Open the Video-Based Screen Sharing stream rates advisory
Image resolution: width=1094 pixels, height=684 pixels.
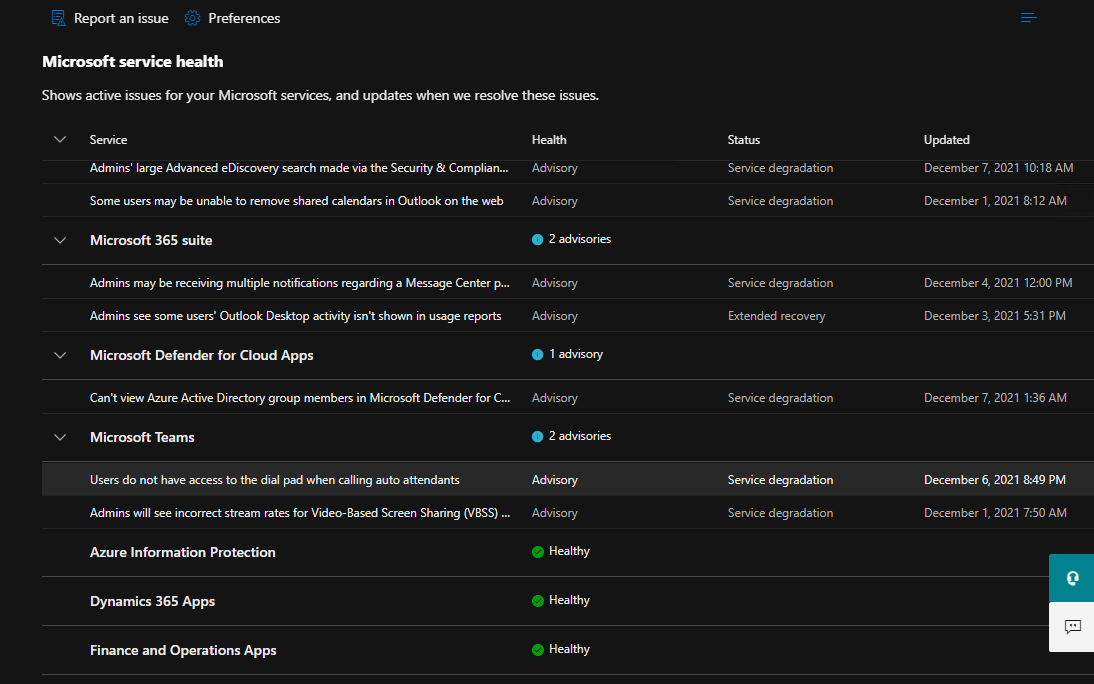300,513
